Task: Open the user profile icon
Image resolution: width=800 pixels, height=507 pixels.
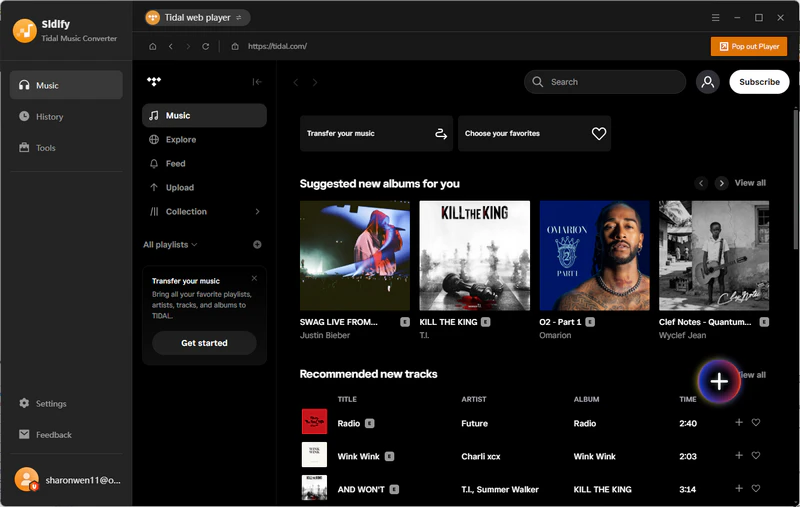Action: click(x=708, y=82)
